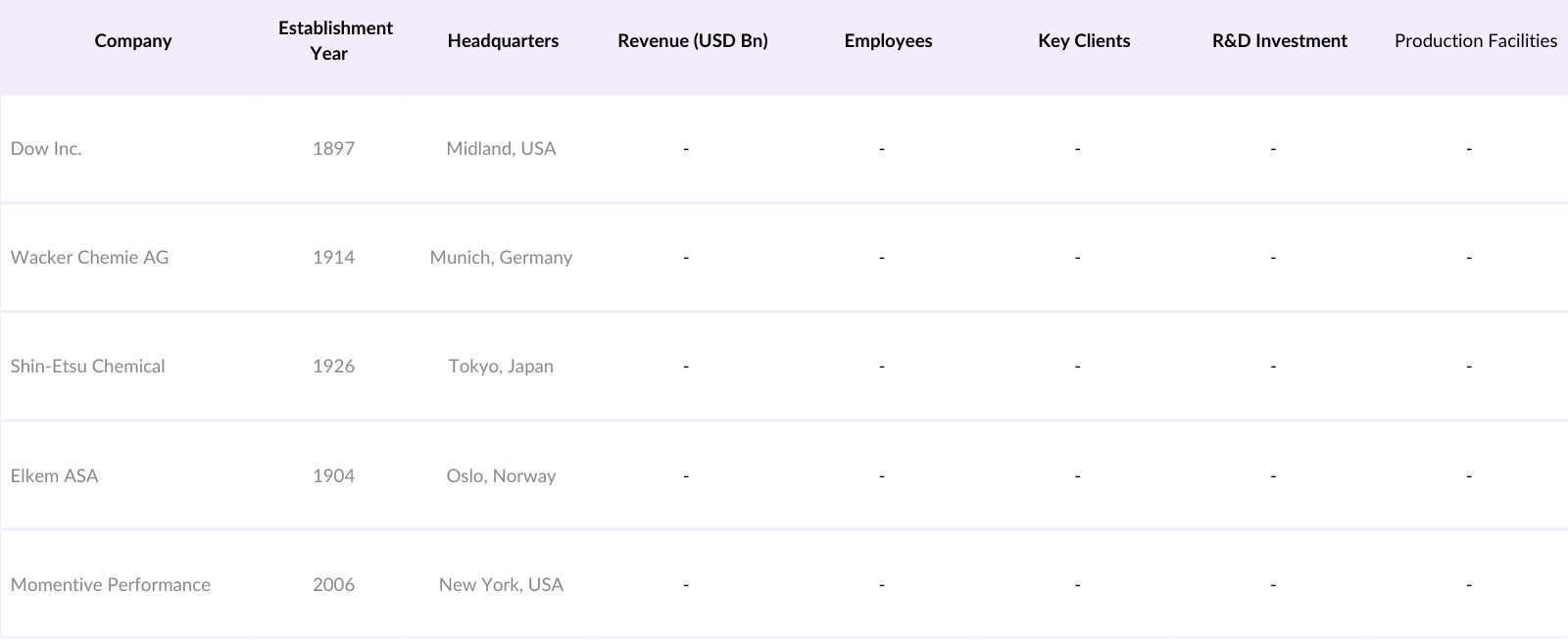Select the R&D Investment column header
The height and width of the screenshot is (640, 1568).
[x=1279, y=41]
